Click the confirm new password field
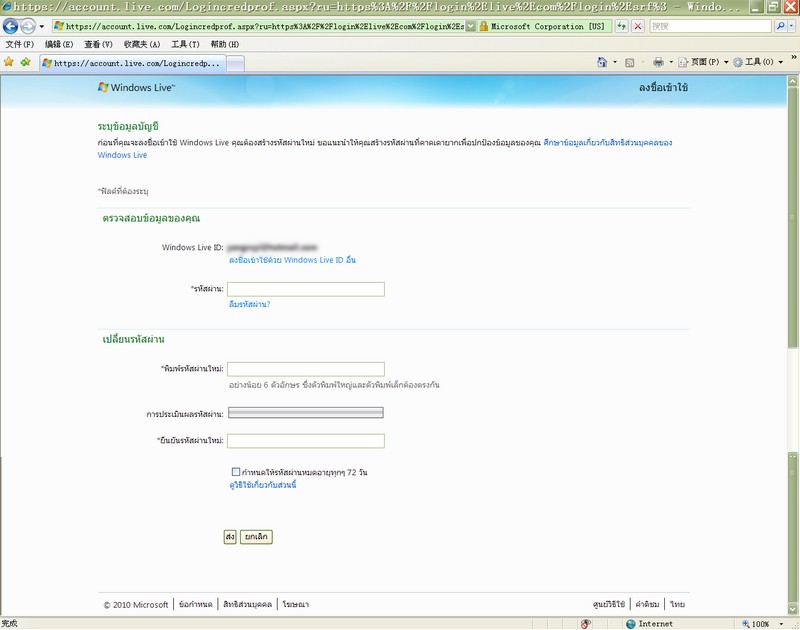The width and height of the screenshot is (800, 630). tap(306, 441)
